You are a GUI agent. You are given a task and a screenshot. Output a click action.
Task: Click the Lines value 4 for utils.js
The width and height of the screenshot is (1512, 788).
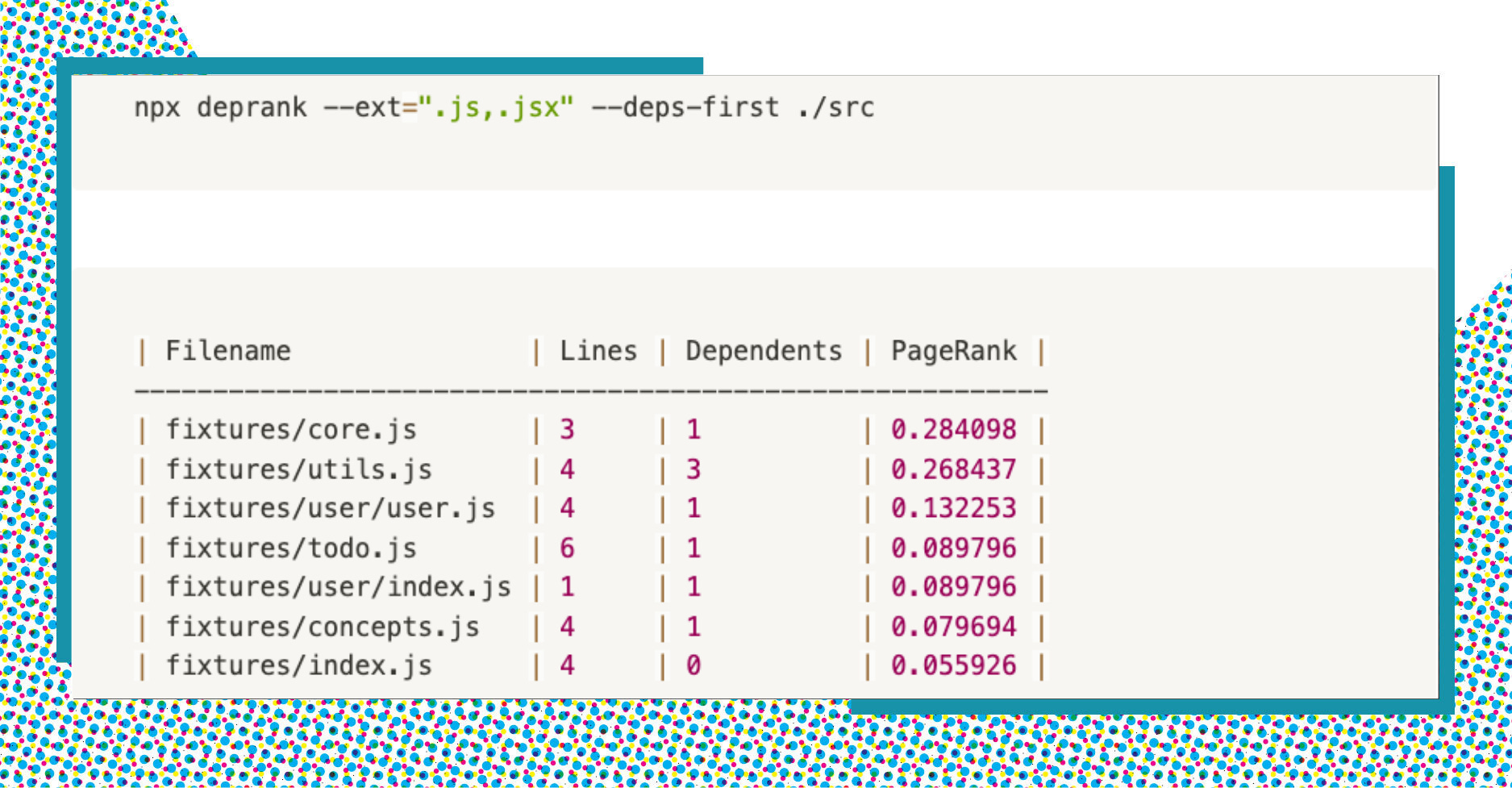coord(568,469)
